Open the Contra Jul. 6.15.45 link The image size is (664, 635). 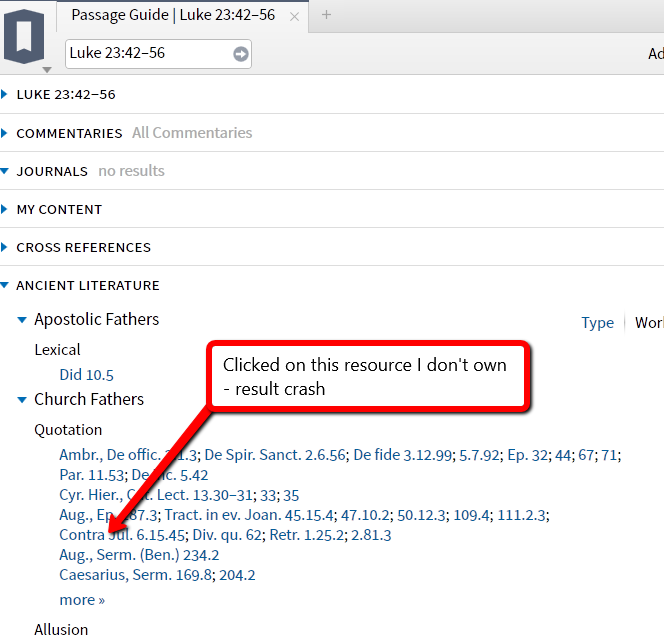coord(122,535)
